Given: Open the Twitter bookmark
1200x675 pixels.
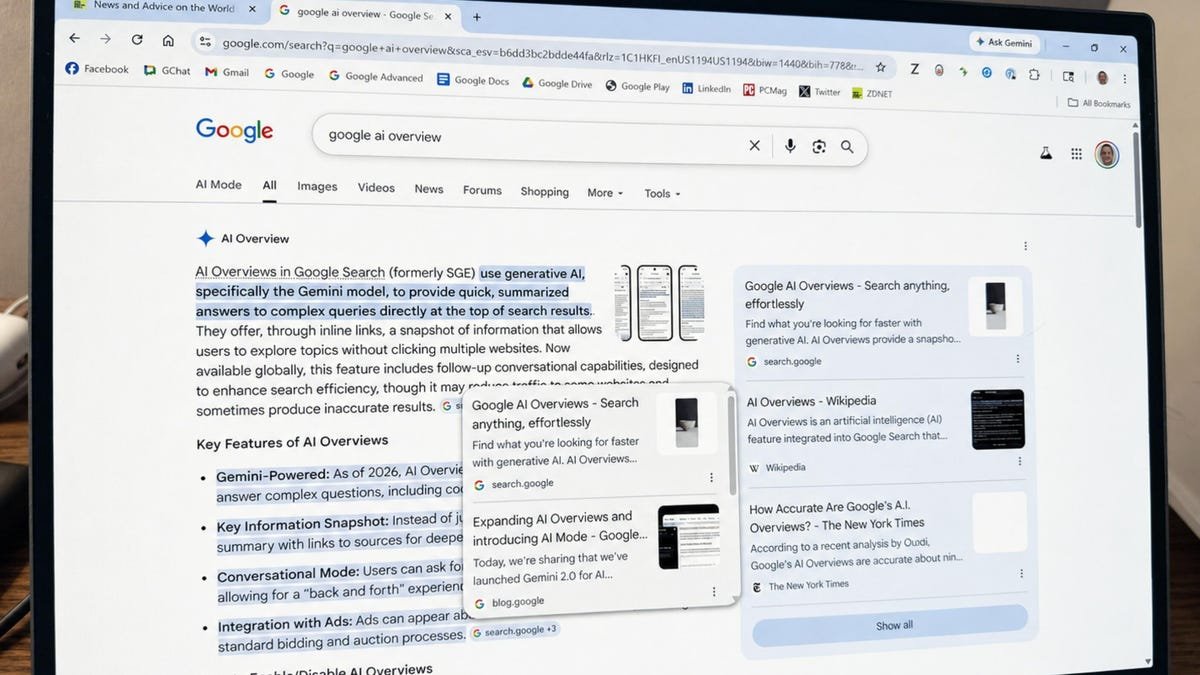Looking at the screenshot, I should coord(820,92).
